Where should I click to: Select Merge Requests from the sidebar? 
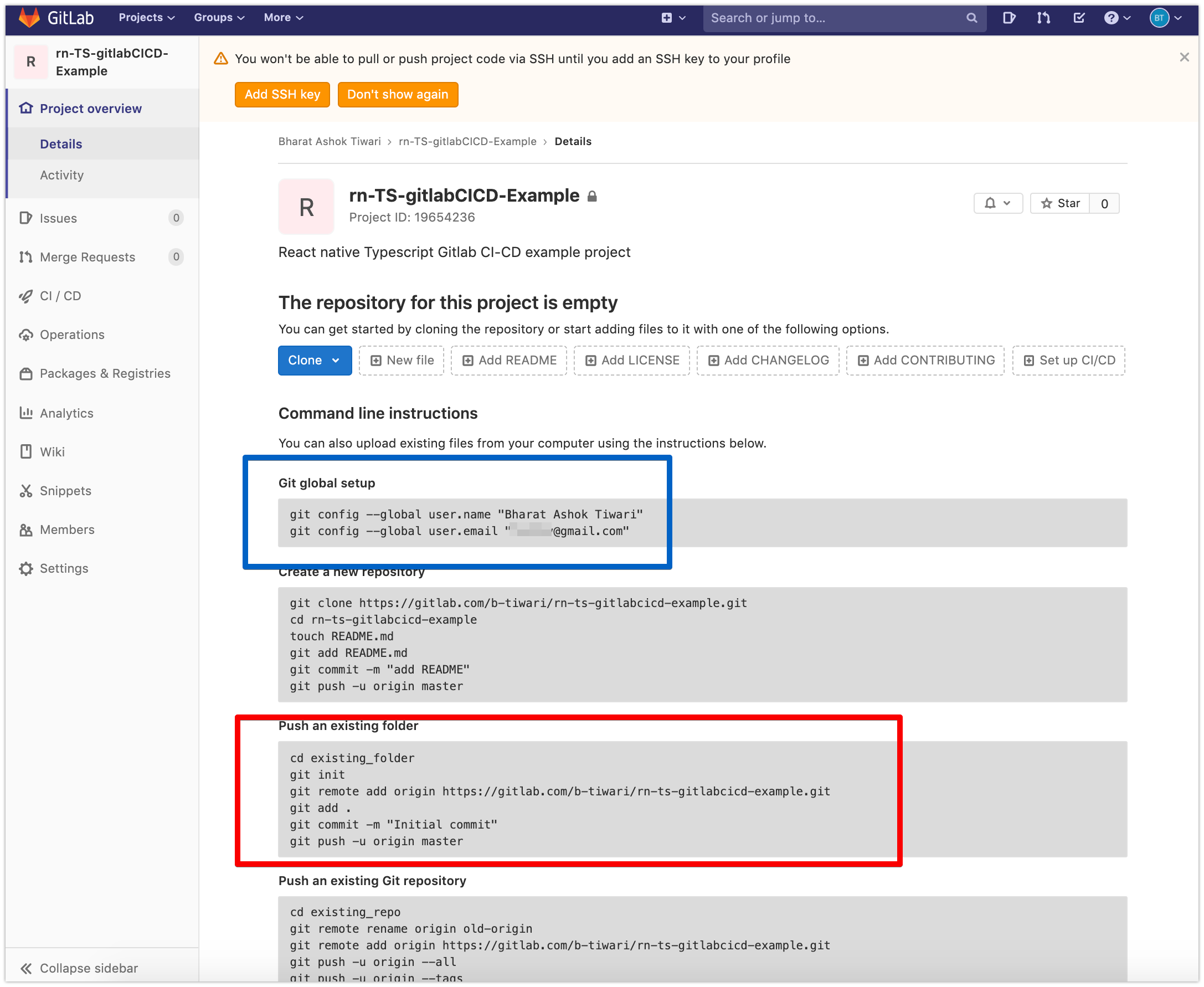(x=87, y=256)
